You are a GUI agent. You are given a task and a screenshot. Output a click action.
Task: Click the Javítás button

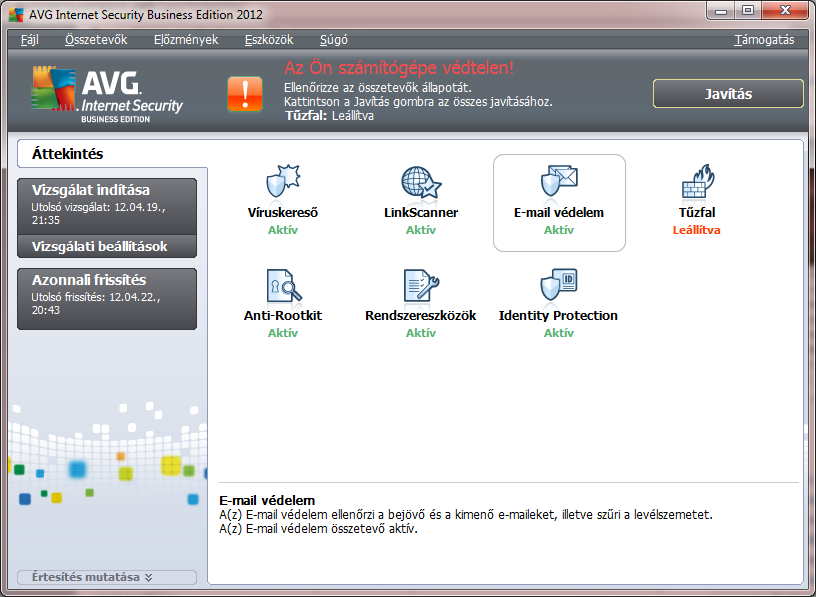(x=728, y=94)
